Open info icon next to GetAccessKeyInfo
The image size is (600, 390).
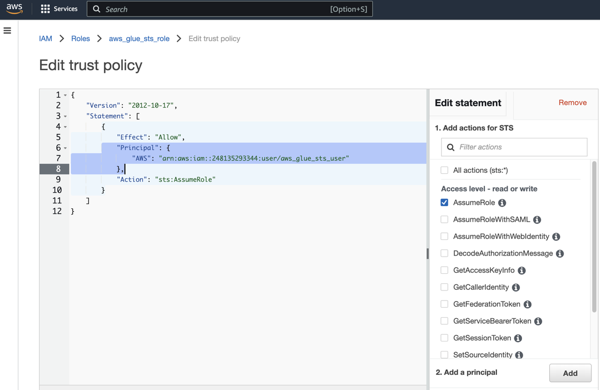[x=522, y=271]
